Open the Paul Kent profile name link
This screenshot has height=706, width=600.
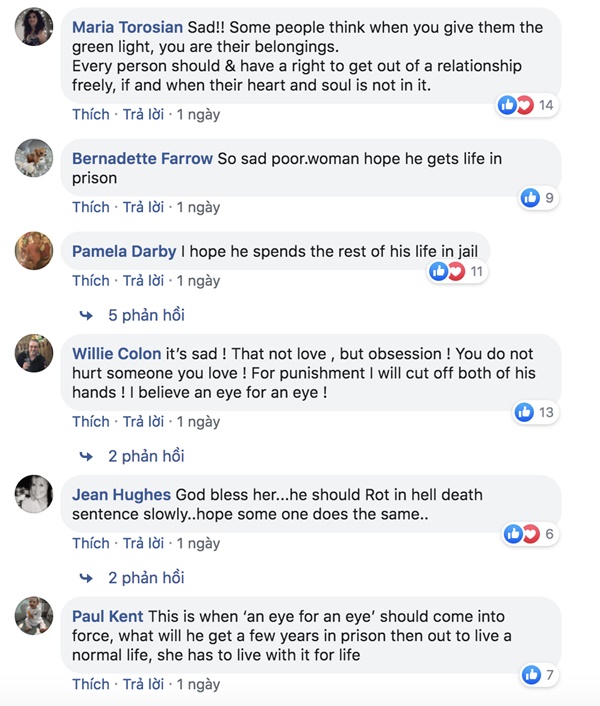click(x=108, y=616)
